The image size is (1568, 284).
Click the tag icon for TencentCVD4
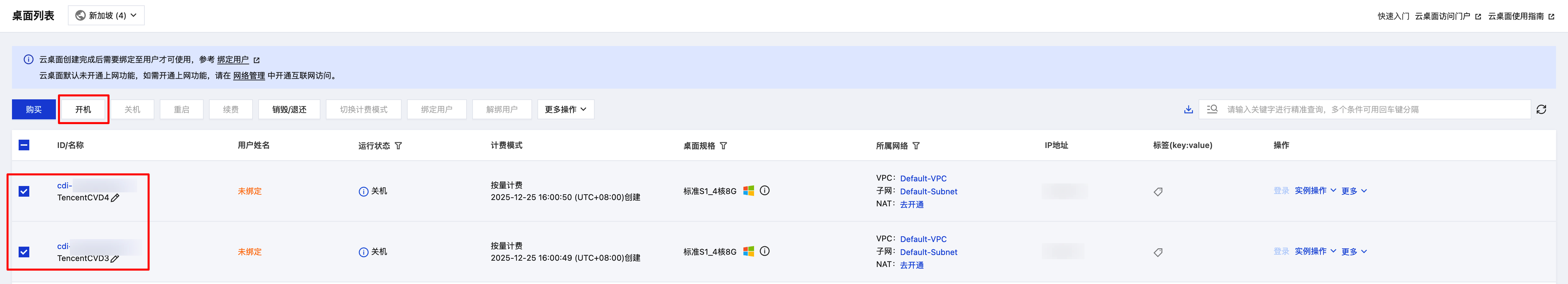(x=1158, y=192)
